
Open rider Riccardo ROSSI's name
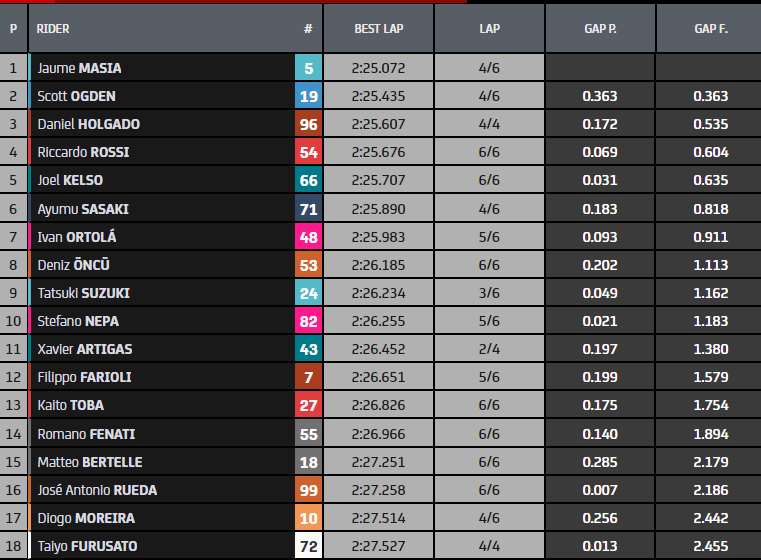coord(83,153)
